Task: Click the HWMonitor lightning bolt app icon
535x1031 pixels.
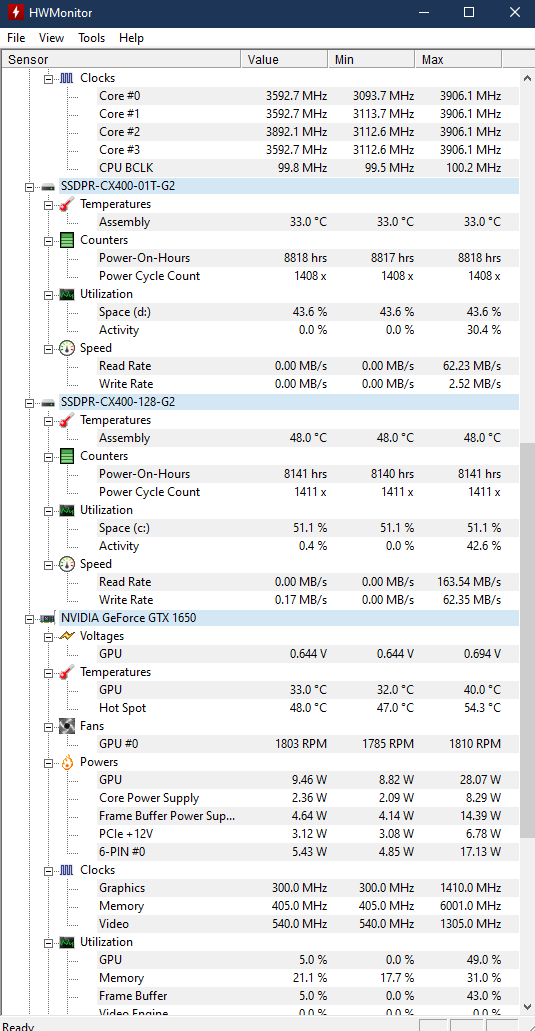Action: click(x=14, y=12)
